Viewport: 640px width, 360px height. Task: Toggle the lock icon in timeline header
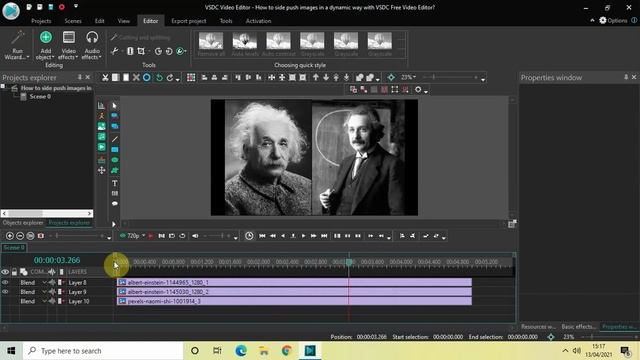pyautogui.click(x=14, y=272)
